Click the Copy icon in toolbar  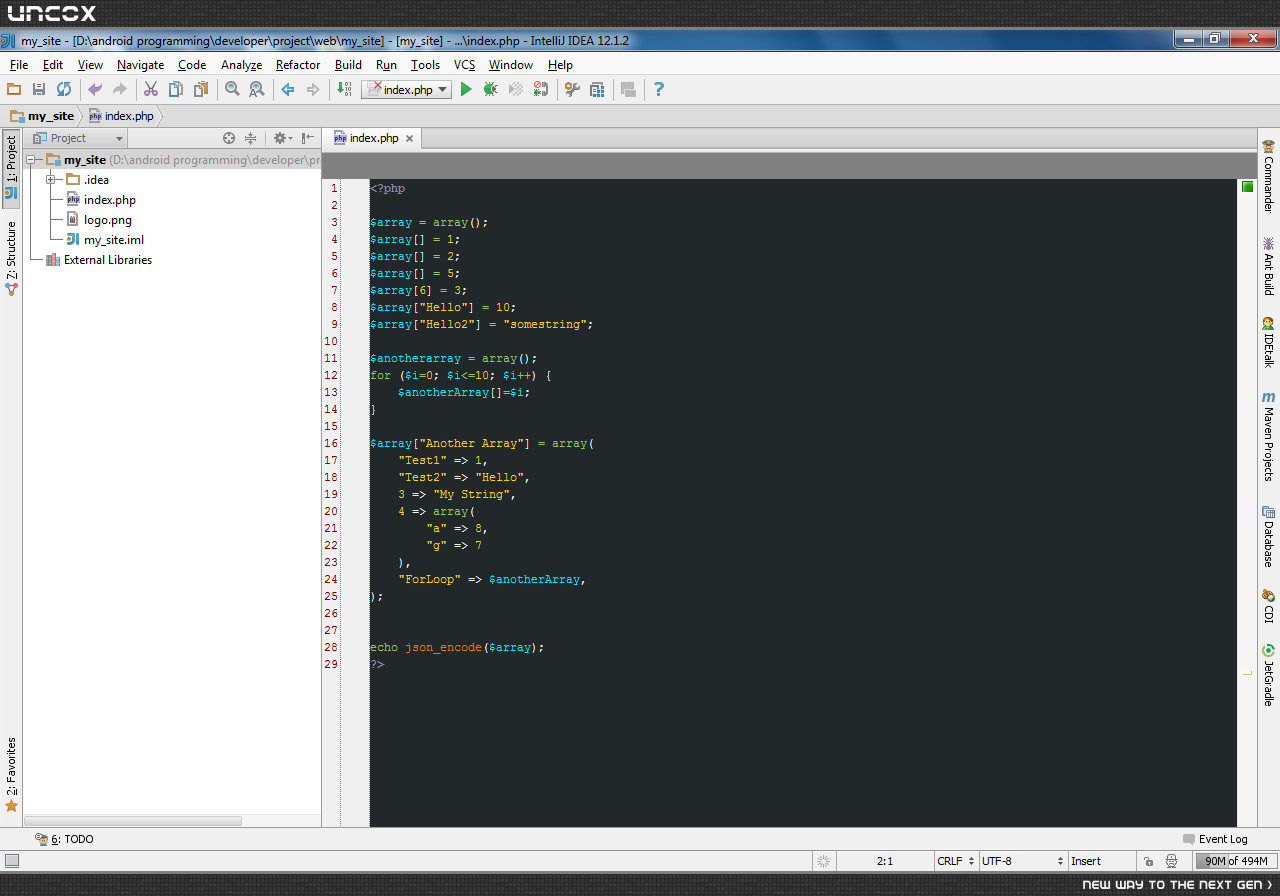(x=176, y=90)
